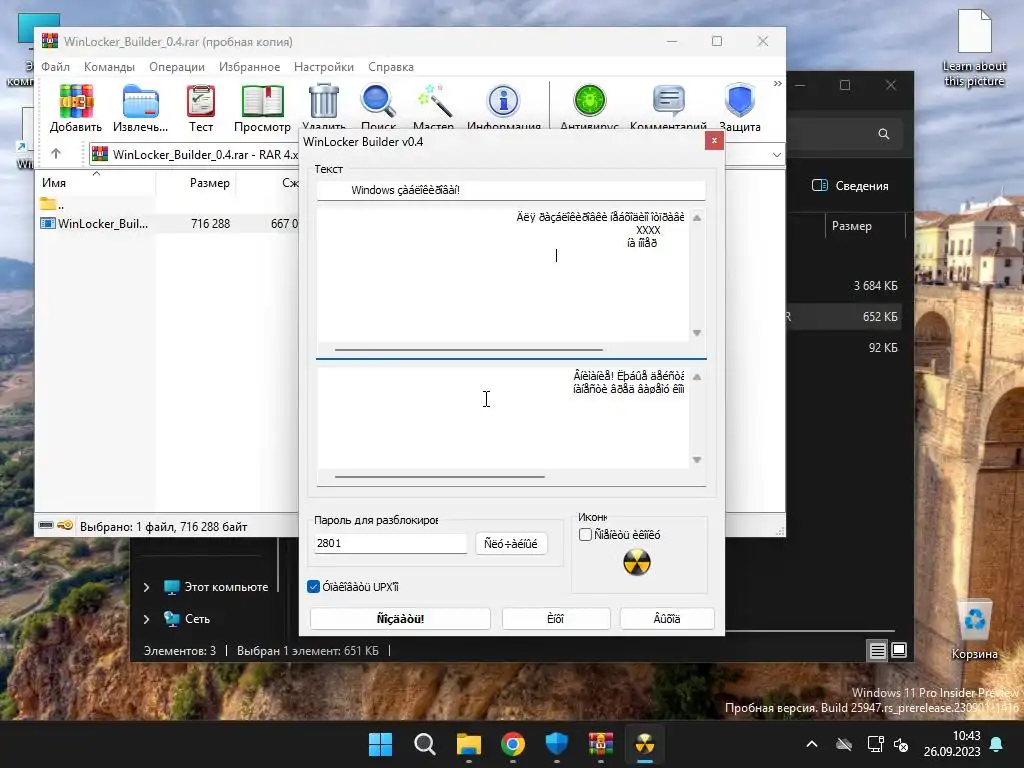Expand the Этот компьютер tree node
The image size is (1024, 768).
(x=146, y=587)
